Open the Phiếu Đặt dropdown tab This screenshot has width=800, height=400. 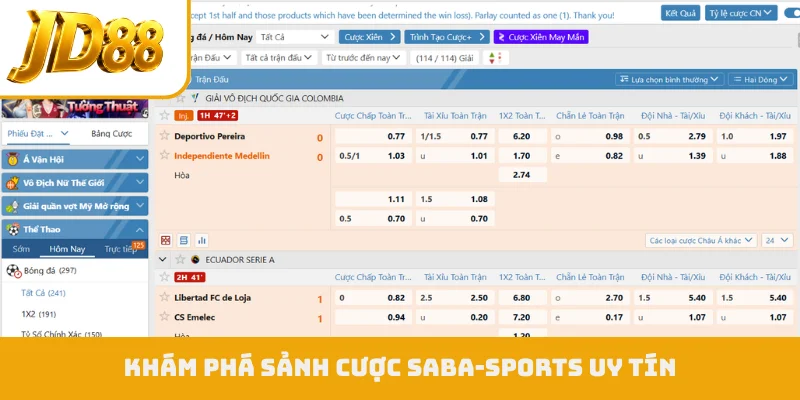coord(38,134)
